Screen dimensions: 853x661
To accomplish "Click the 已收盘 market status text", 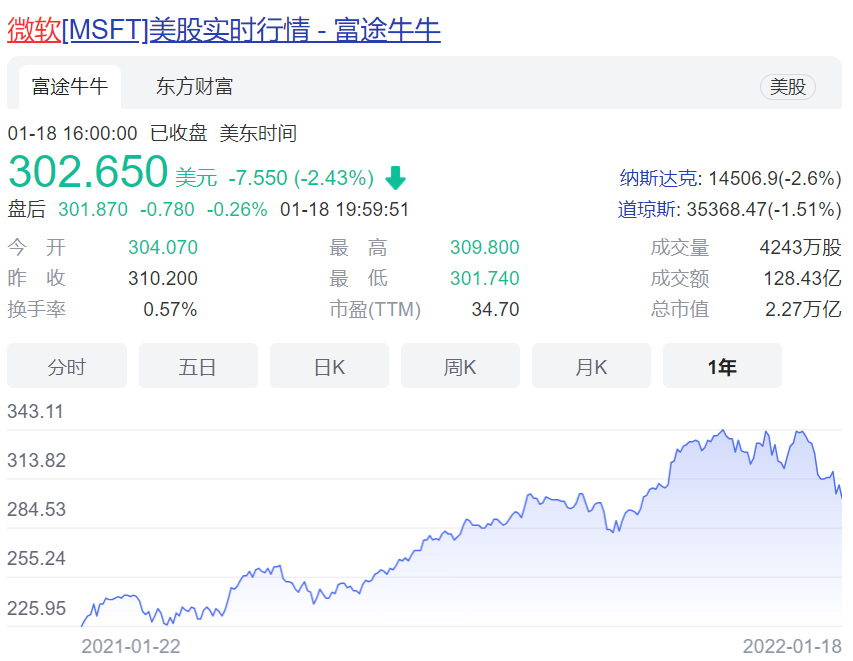I will tap(178, 133).
